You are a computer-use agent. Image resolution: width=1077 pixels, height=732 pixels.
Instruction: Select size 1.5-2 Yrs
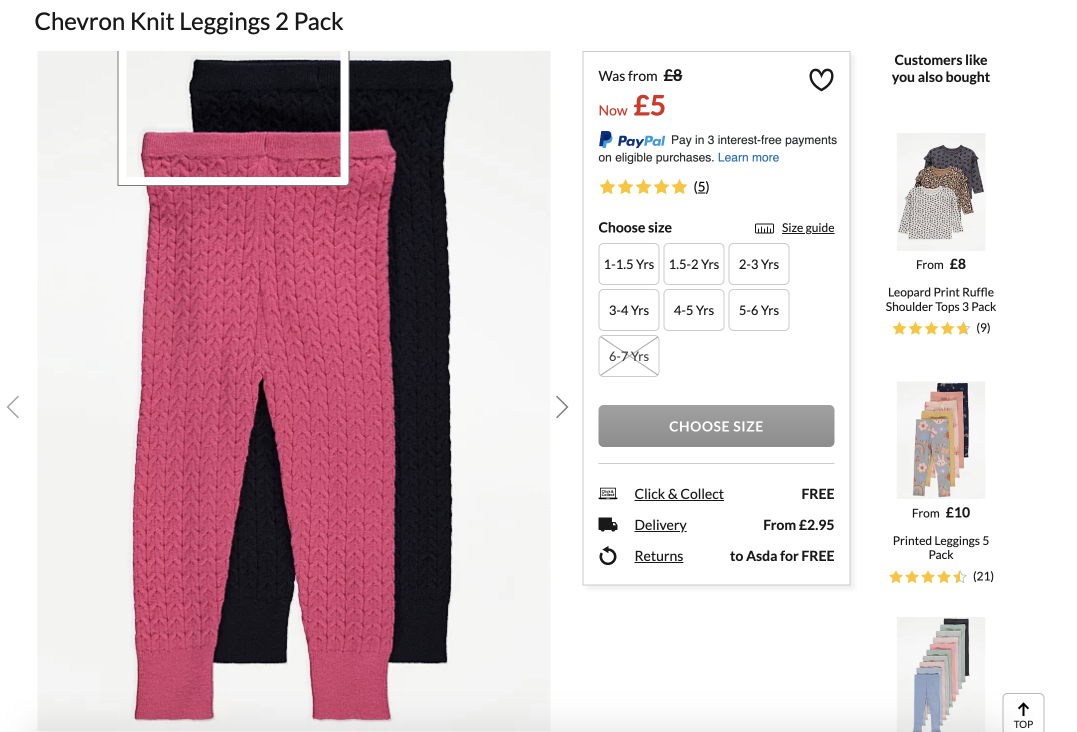[x=694, y=264]
